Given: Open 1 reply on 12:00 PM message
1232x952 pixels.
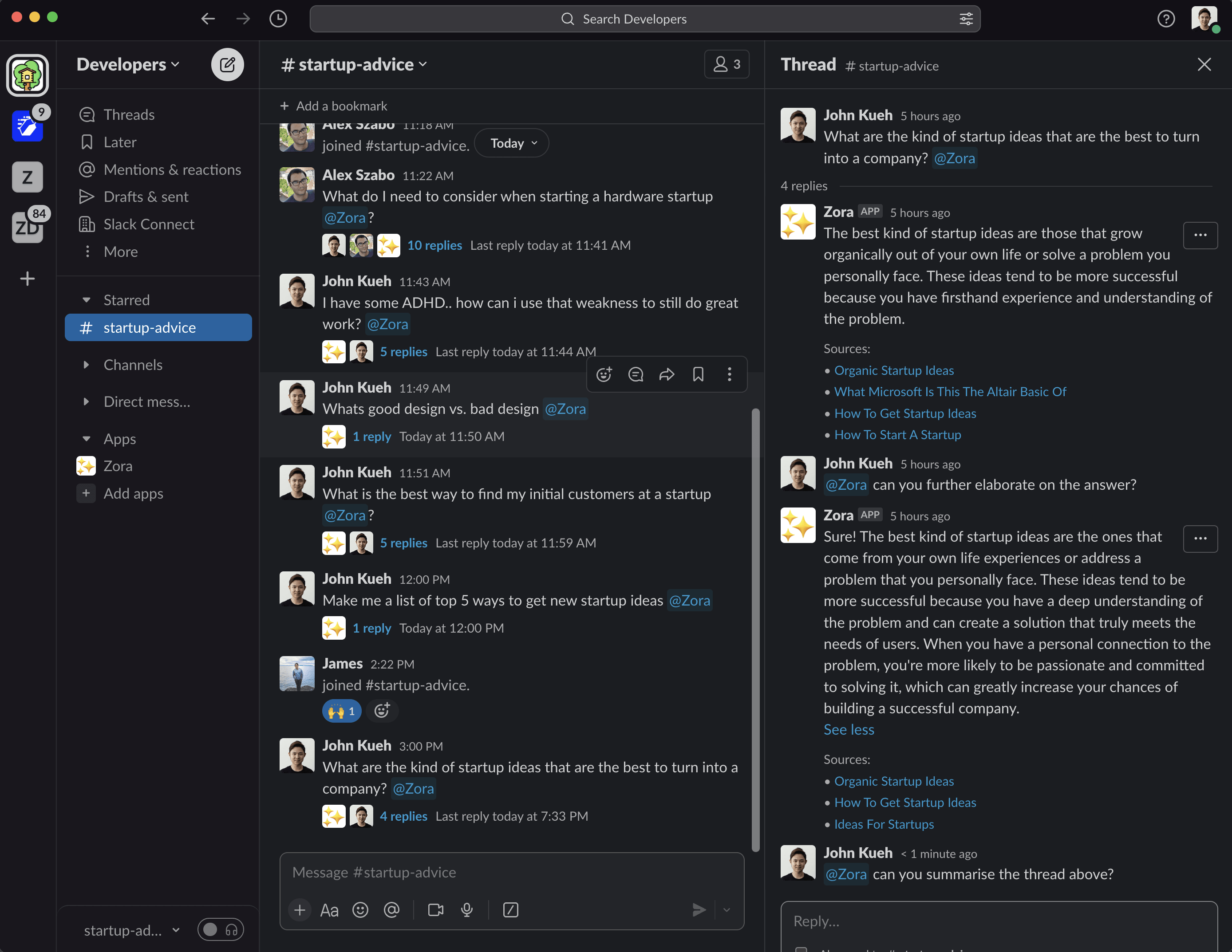Looking at the screenshot, I should [x=372, y=628].
